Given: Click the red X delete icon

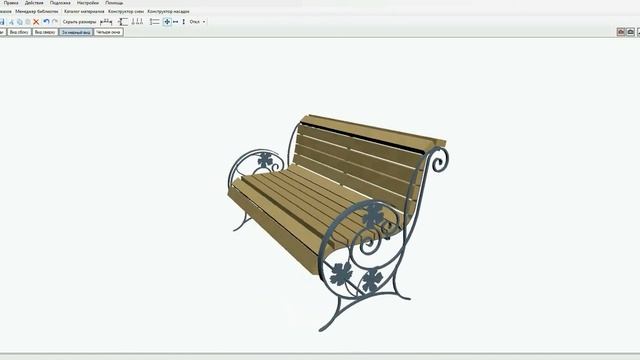Looking at the screenshot, I should 36,22.
